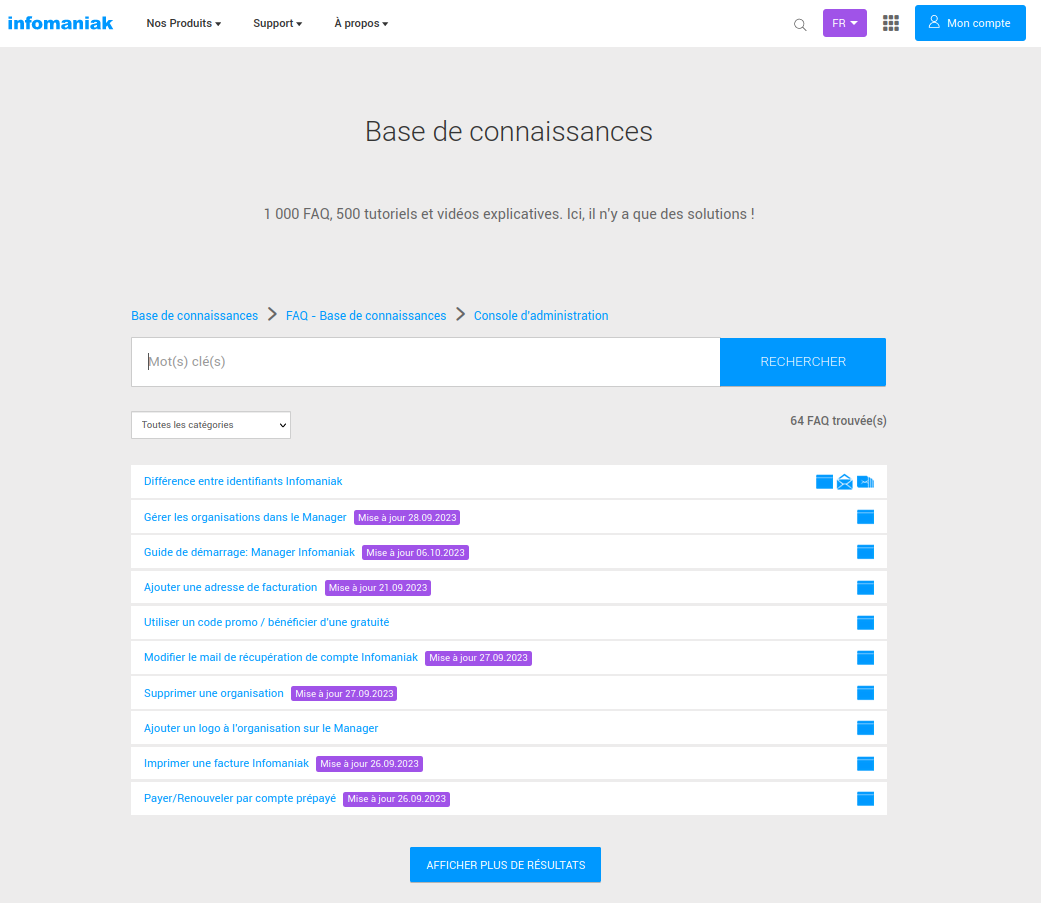Open Supprimer une organisation article

[214, 693]
